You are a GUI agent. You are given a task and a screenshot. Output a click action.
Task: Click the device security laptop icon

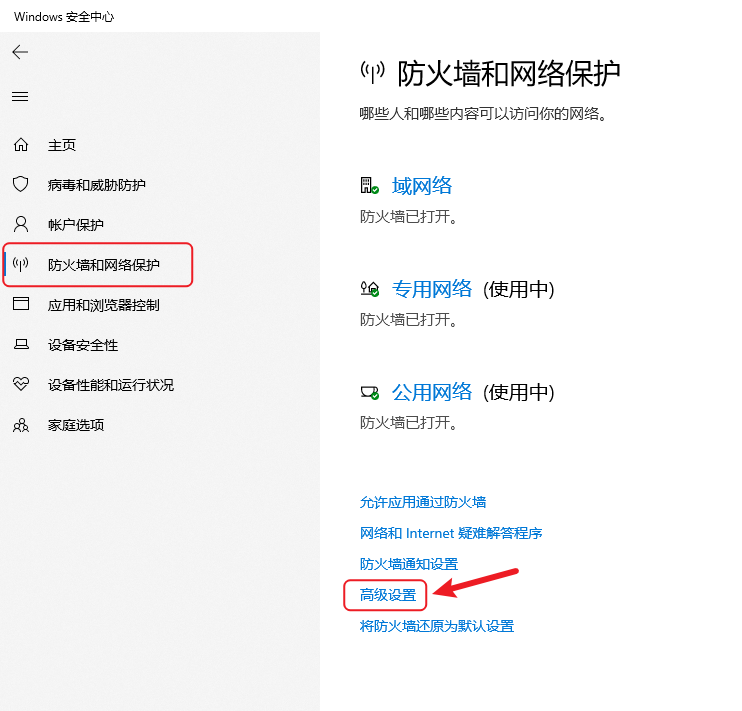coord(21,344)
